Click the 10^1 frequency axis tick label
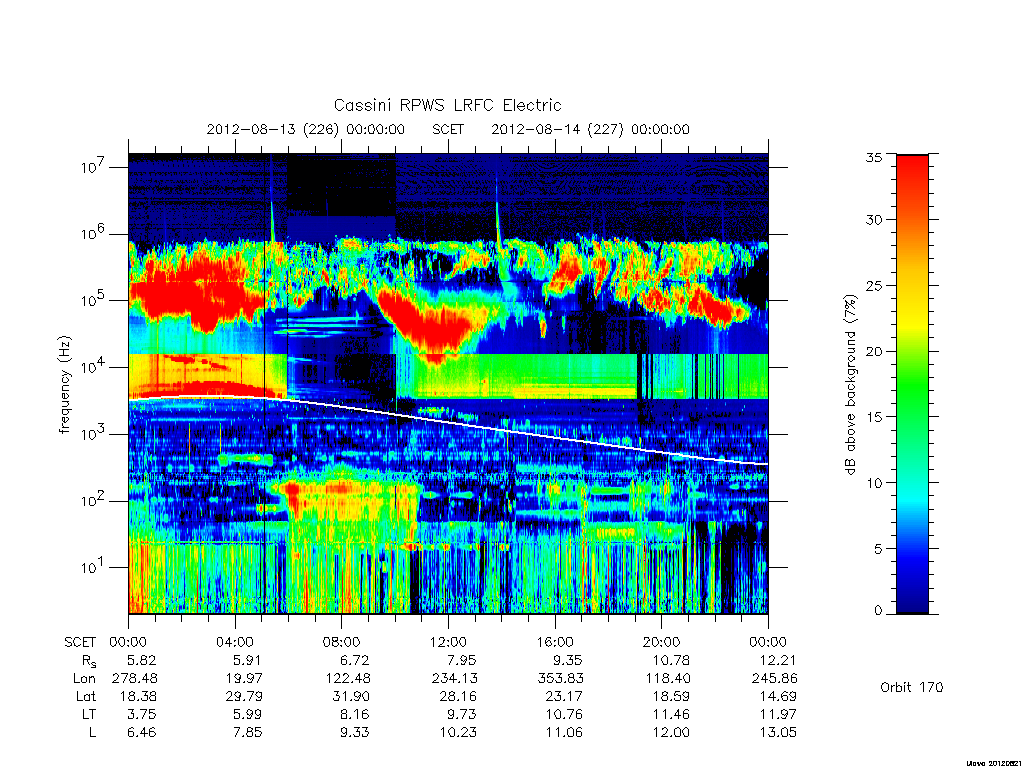The image size is (1024, 768). click(x=94, y=567)
